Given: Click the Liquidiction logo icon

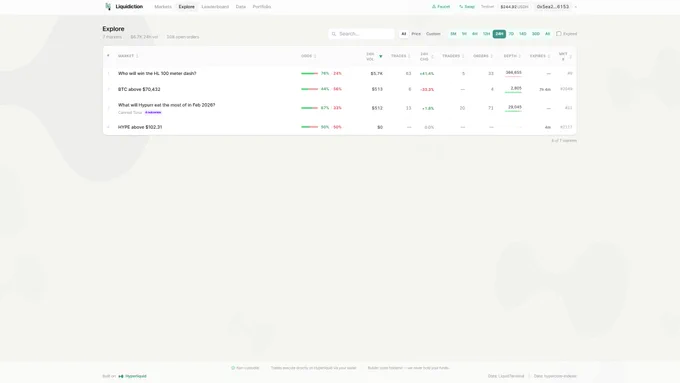Looking at the screenshot, I should (x=108, y=7).
